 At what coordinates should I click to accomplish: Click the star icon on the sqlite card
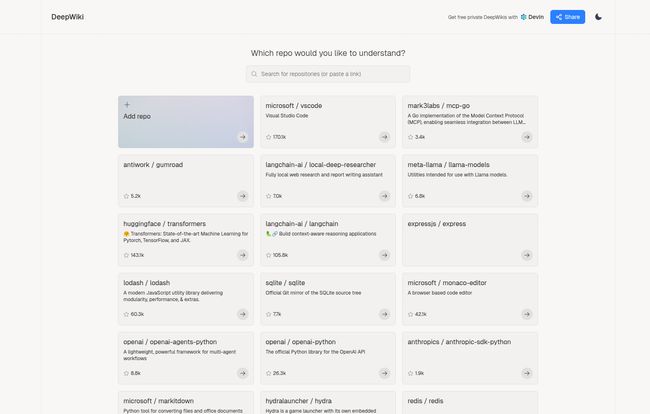tap(268, 314)
